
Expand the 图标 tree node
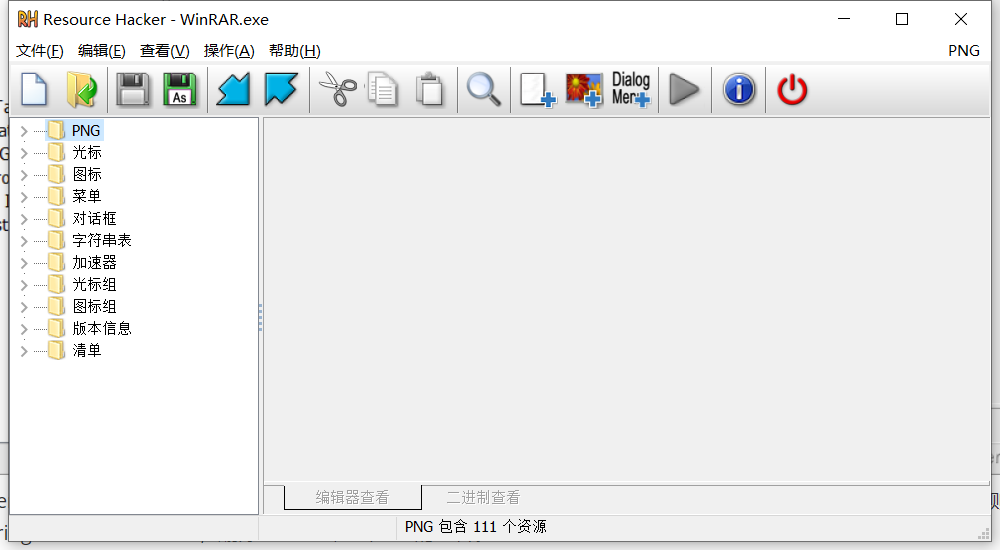click(24, 175)
